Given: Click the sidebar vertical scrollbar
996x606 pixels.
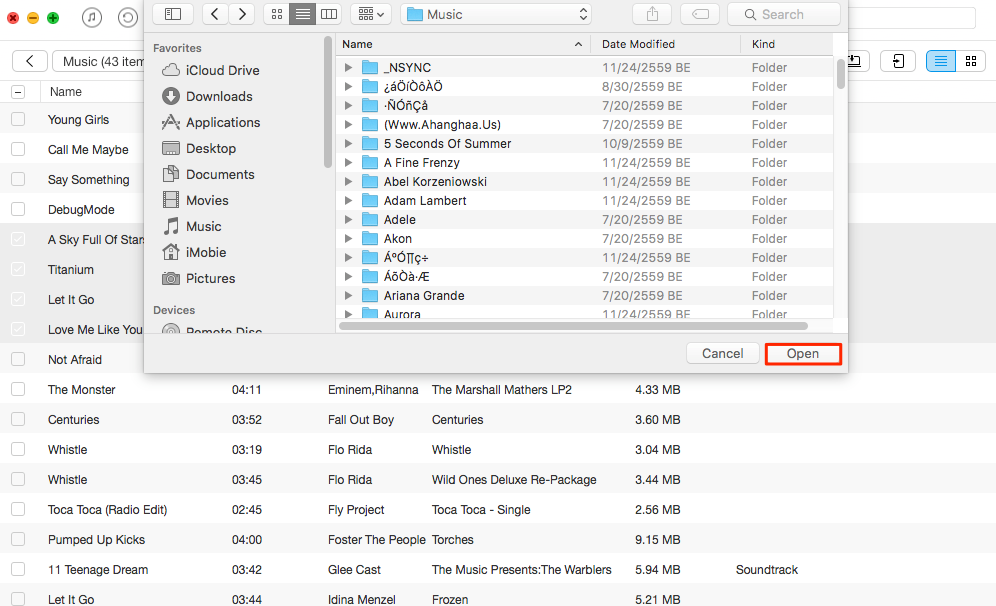Looking at the screenshot, I should click(x=328, y=102).
